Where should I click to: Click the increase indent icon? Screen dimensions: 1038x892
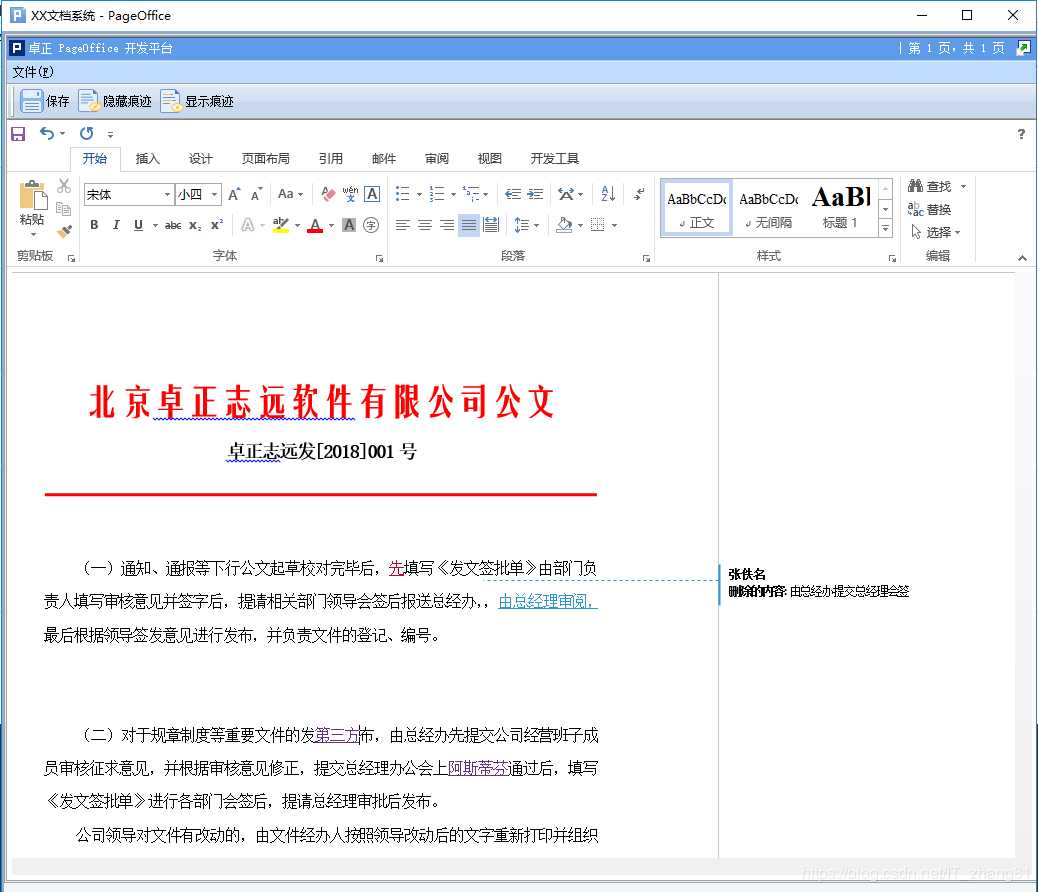(x=535, y=194)
